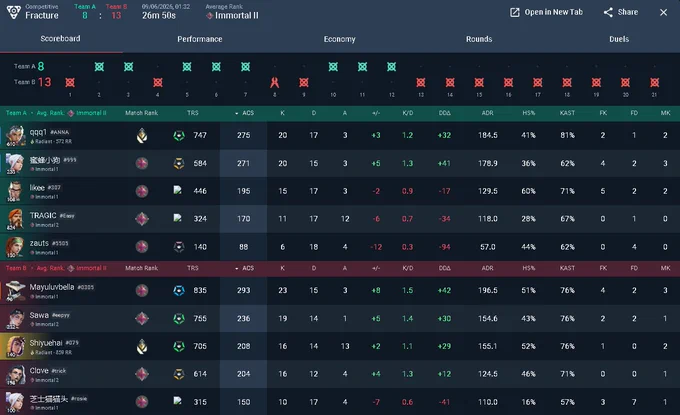Click qqq1's Radiant match rank icon
Screen dimensions: 680x415
pyautogui.click(x=142, y=135)
